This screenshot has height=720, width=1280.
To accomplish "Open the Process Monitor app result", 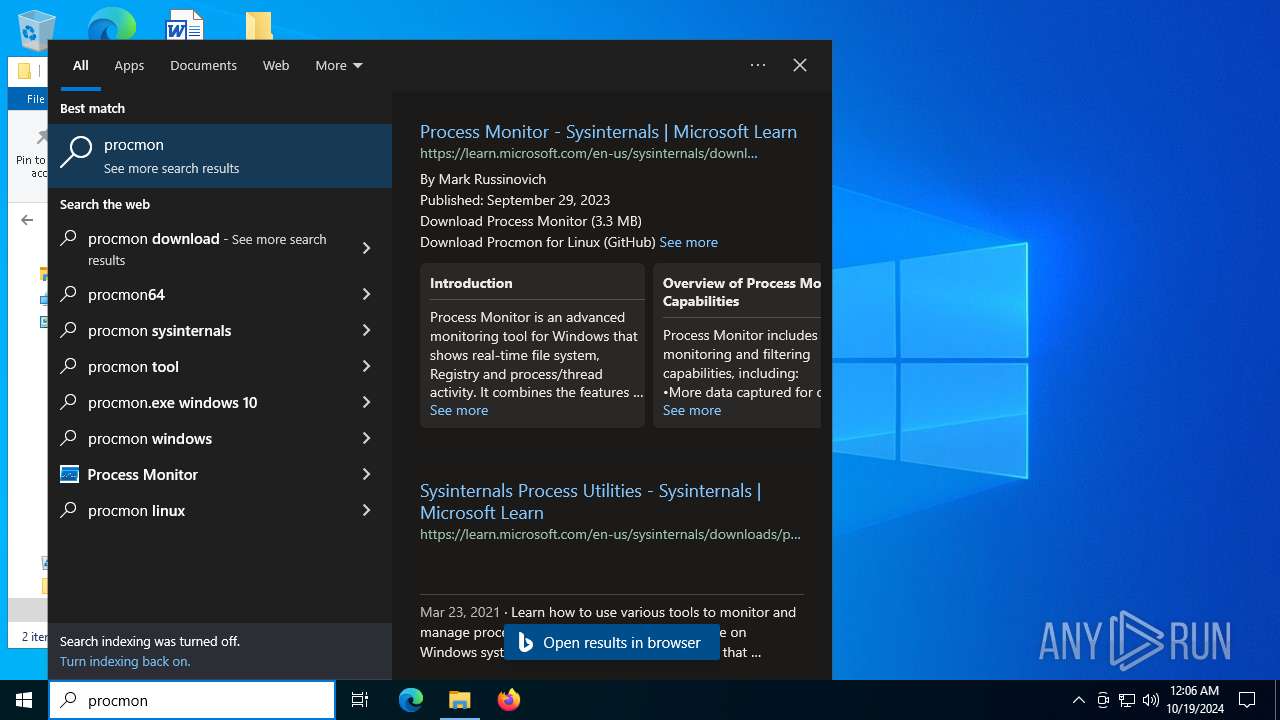I will (x=196, y=474).
